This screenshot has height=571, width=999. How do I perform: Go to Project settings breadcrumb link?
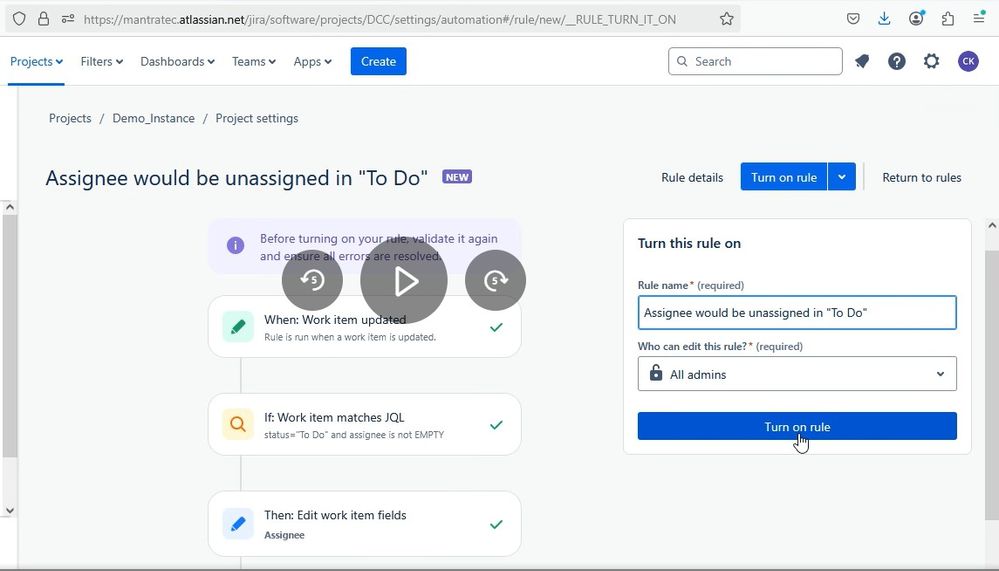257,119
